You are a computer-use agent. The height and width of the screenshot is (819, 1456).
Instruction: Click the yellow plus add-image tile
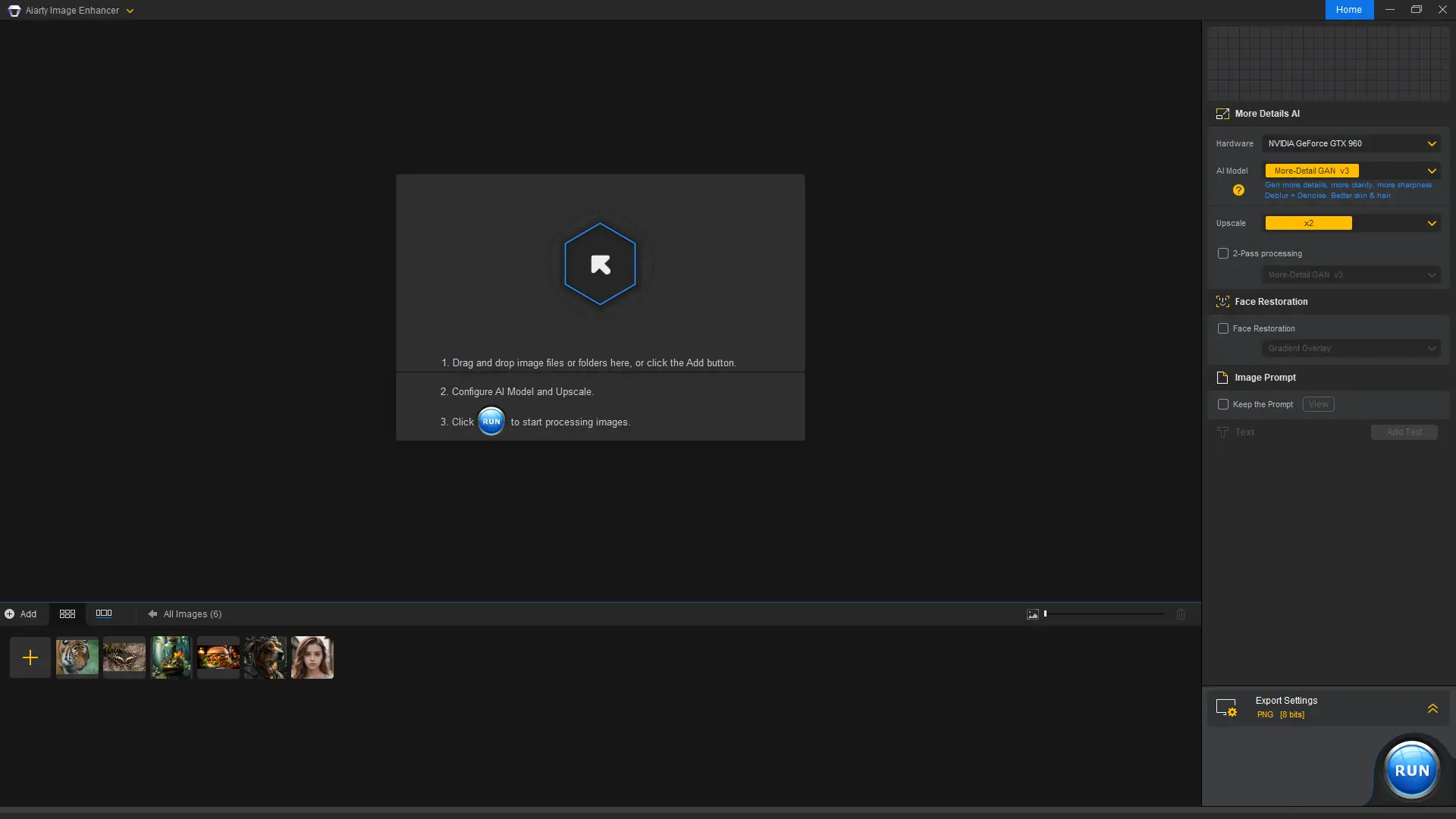point(30,657)
